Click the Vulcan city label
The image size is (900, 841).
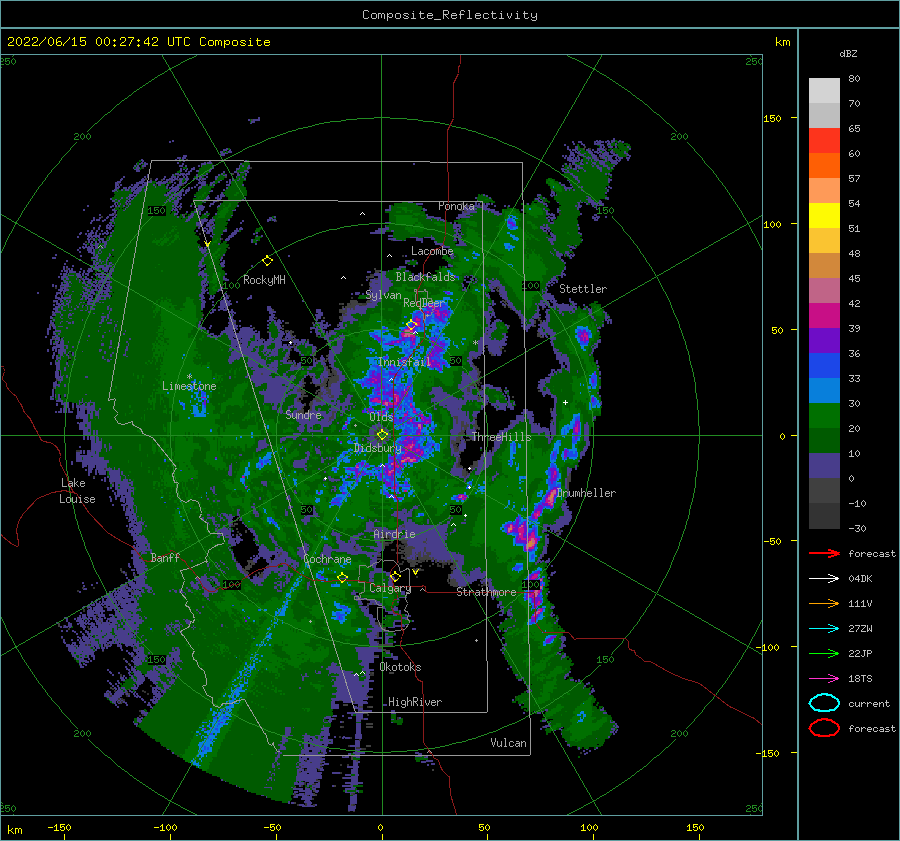click(x=509, y=743)
